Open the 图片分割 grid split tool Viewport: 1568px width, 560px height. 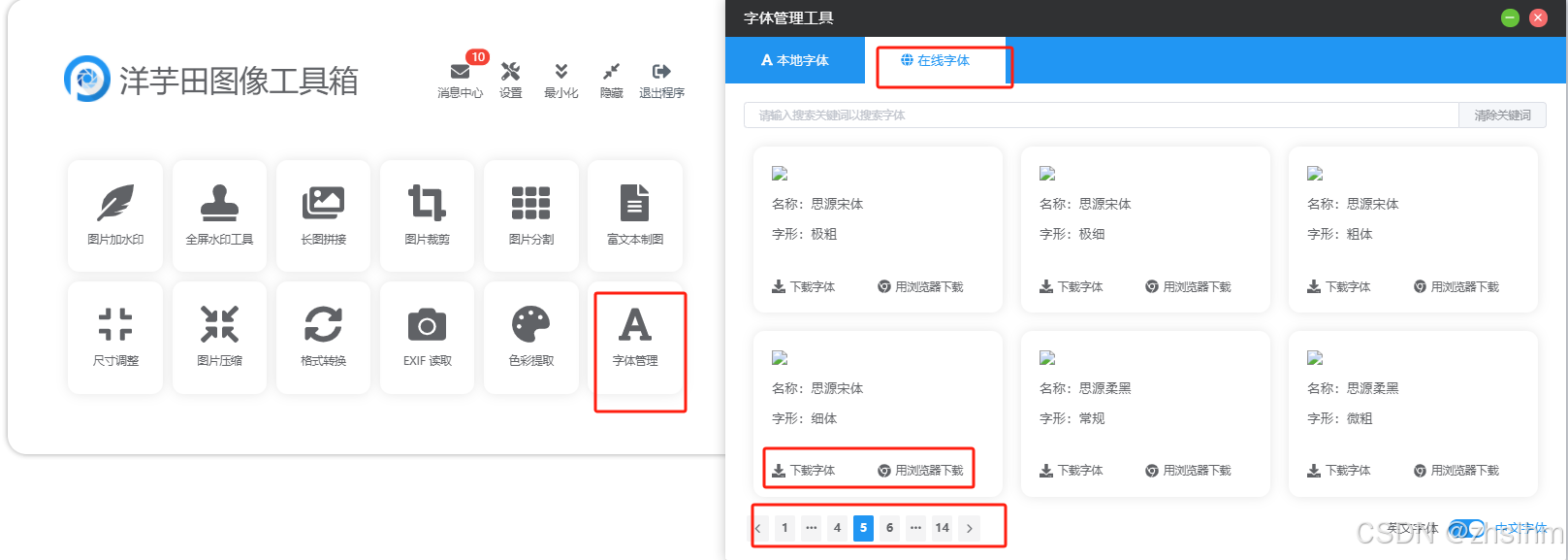[531, 215]
